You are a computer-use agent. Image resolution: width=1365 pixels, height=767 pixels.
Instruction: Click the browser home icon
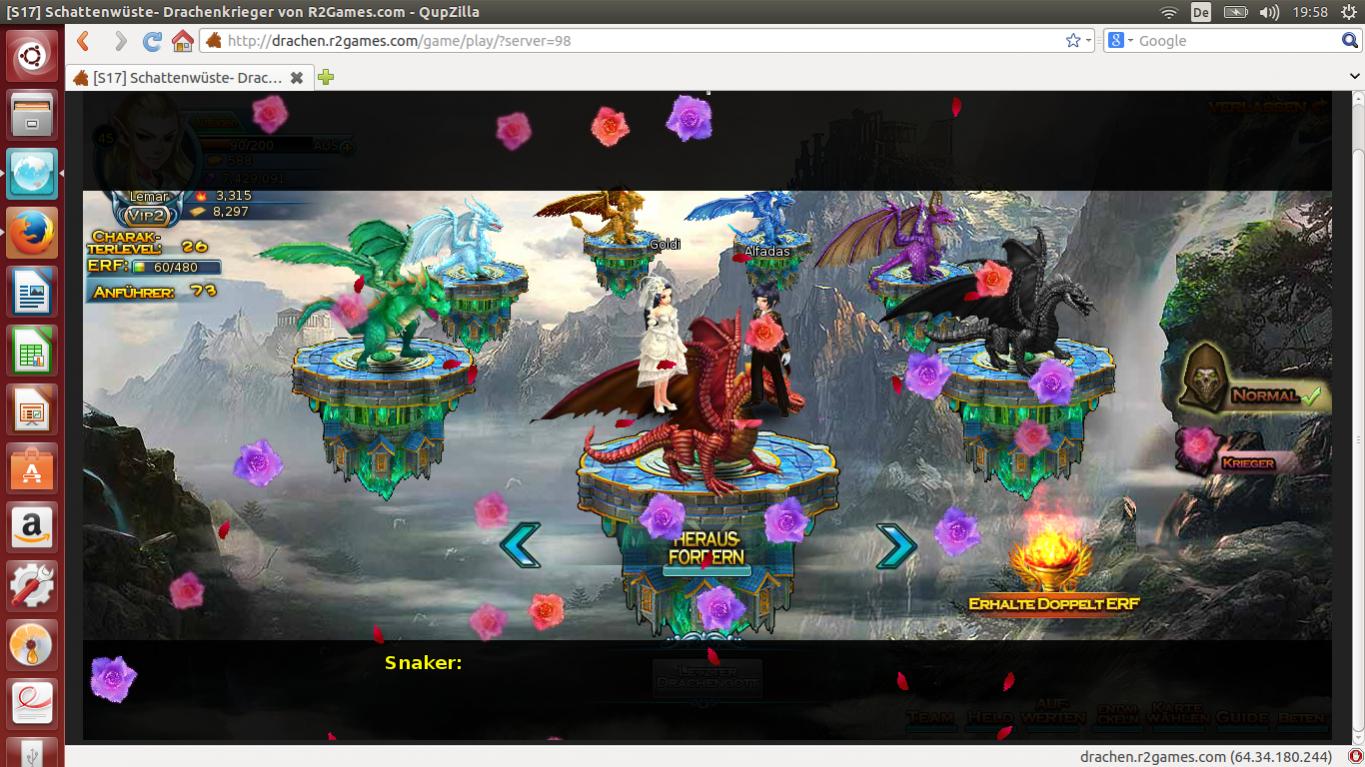pos(182,41)
